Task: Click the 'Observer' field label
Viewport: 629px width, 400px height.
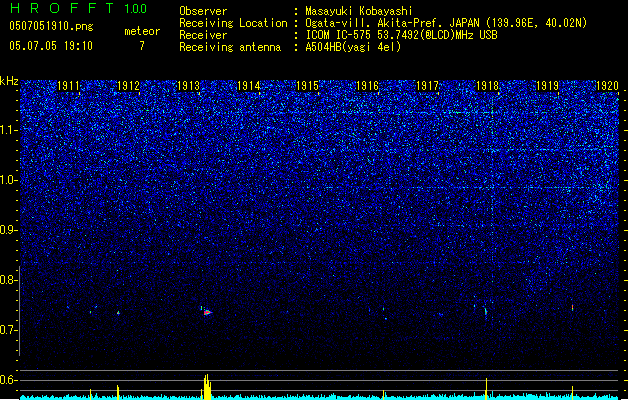Action: 203,11
